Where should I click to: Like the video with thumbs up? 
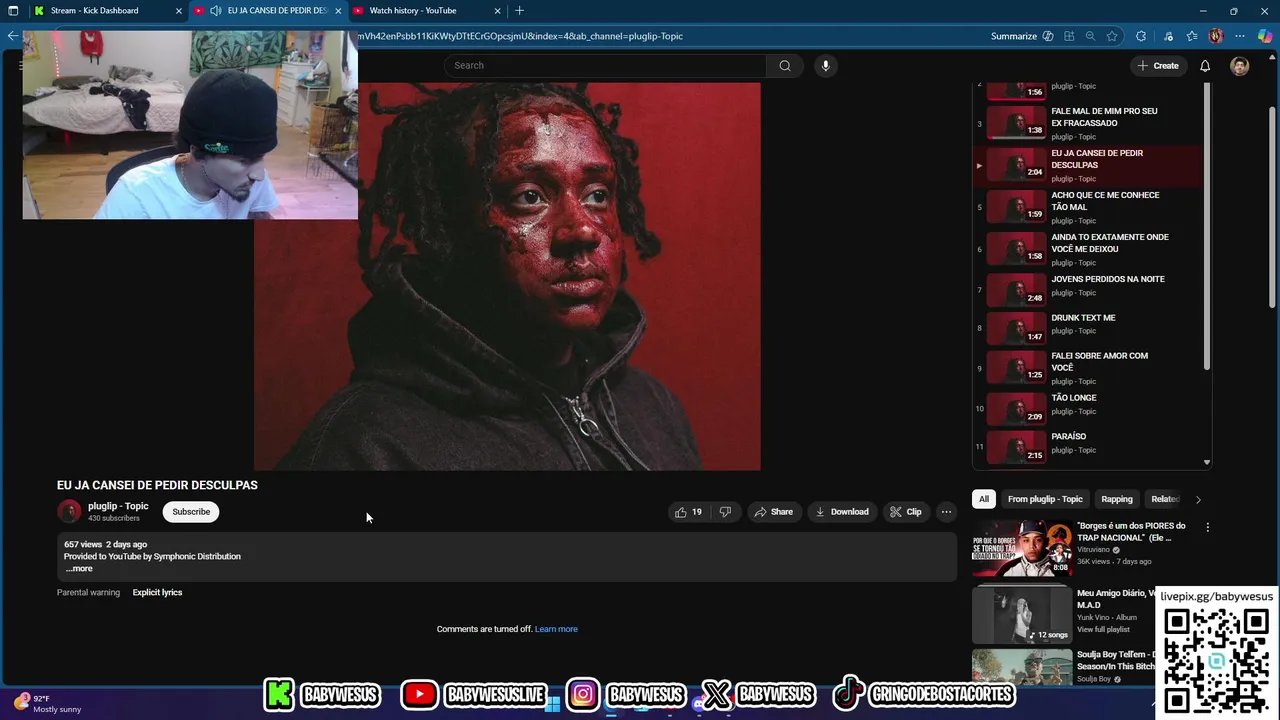tap(689, 512)
